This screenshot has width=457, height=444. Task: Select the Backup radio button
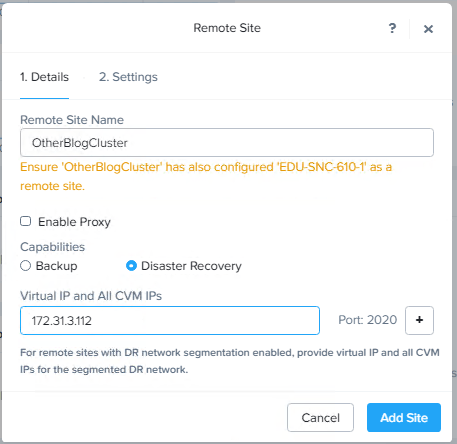(x=26, y=266)
